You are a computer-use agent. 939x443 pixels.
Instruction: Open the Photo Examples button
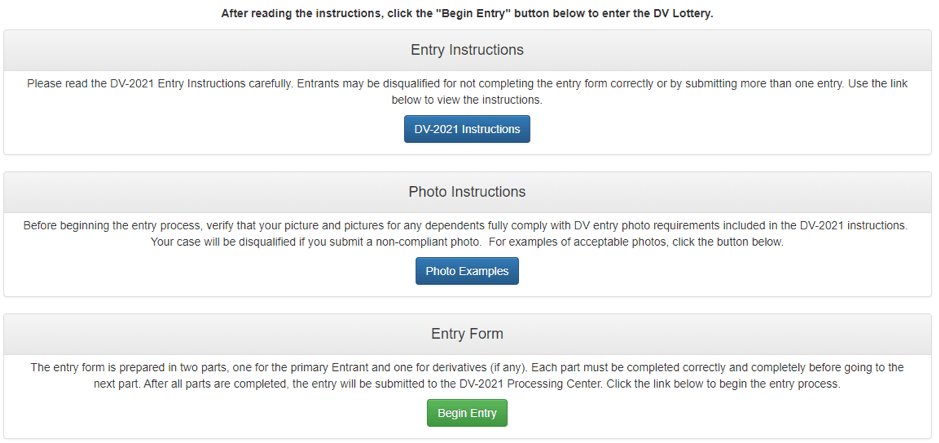467,271
